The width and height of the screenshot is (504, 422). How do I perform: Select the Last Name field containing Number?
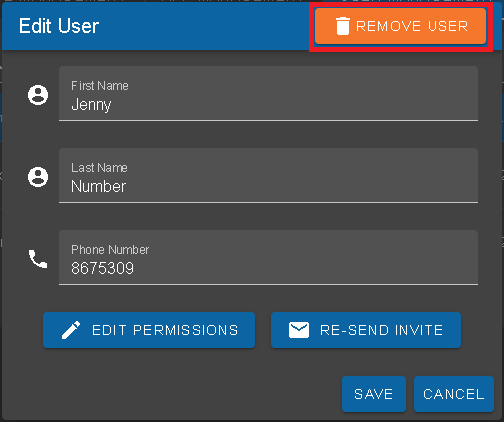tap(268, 176)
